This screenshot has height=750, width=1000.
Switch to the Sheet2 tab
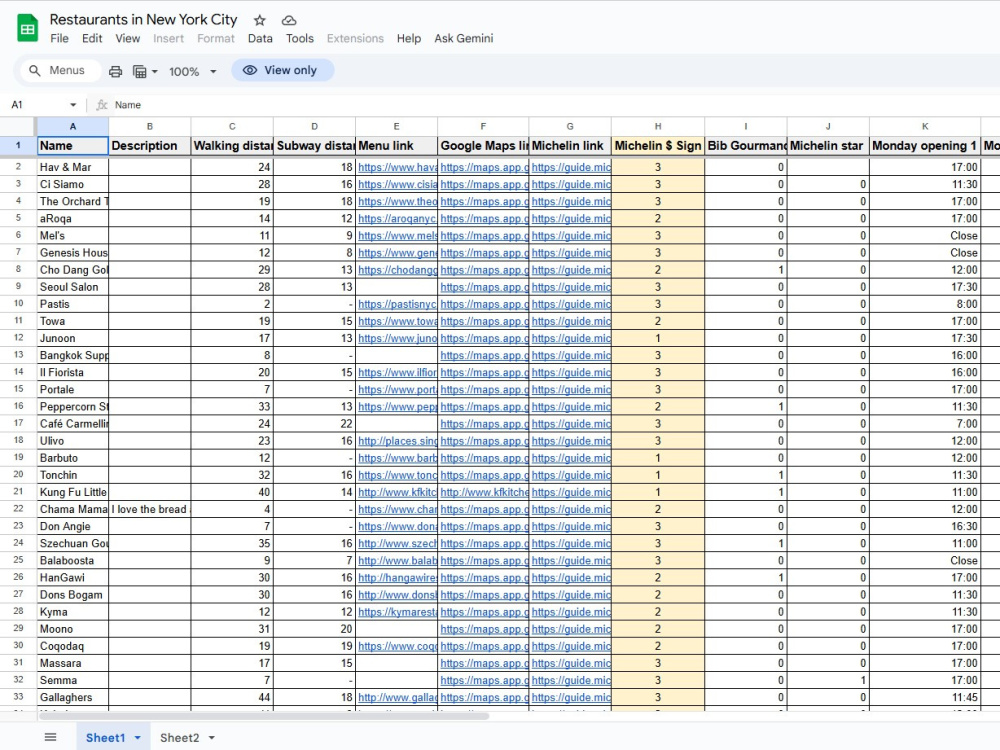pyautogui.click(x=179, y=738)
